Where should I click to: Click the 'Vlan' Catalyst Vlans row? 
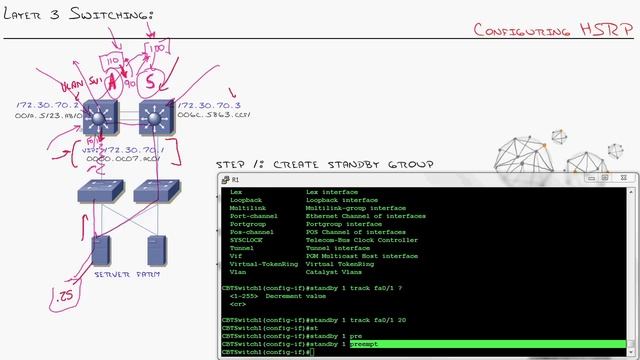click(x=296, y=272)
